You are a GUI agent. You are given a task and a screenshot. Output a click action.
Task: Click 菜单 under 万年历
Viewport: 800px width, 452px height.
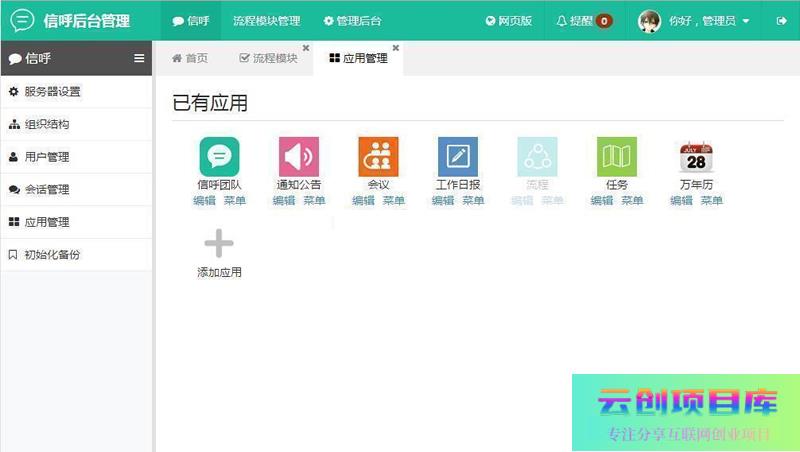[712, 200]
